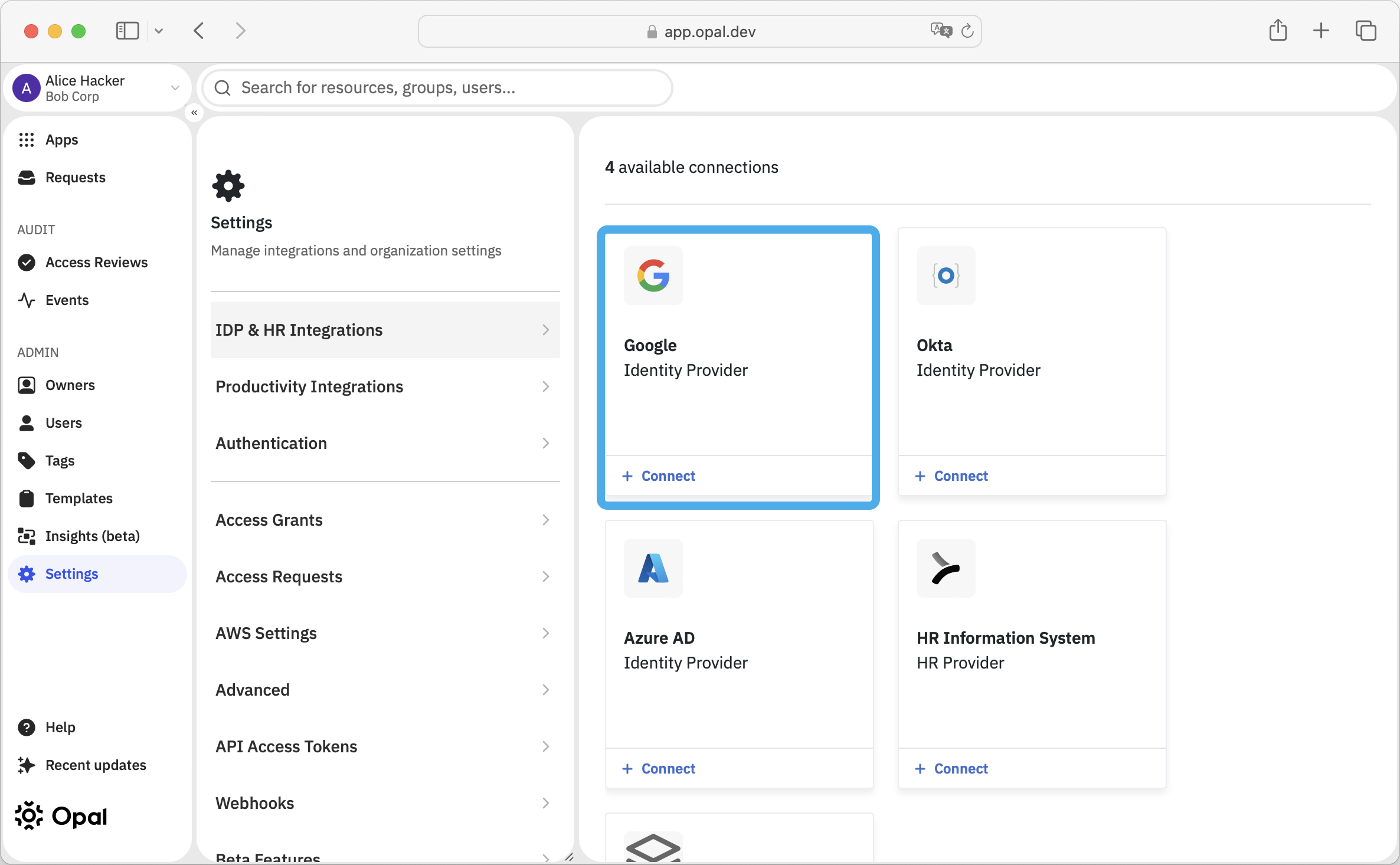The height and width of the screenshot is (865, 1400).
Task: Click 'Manage integrations and organization settings' text
Action: point(356,251)
